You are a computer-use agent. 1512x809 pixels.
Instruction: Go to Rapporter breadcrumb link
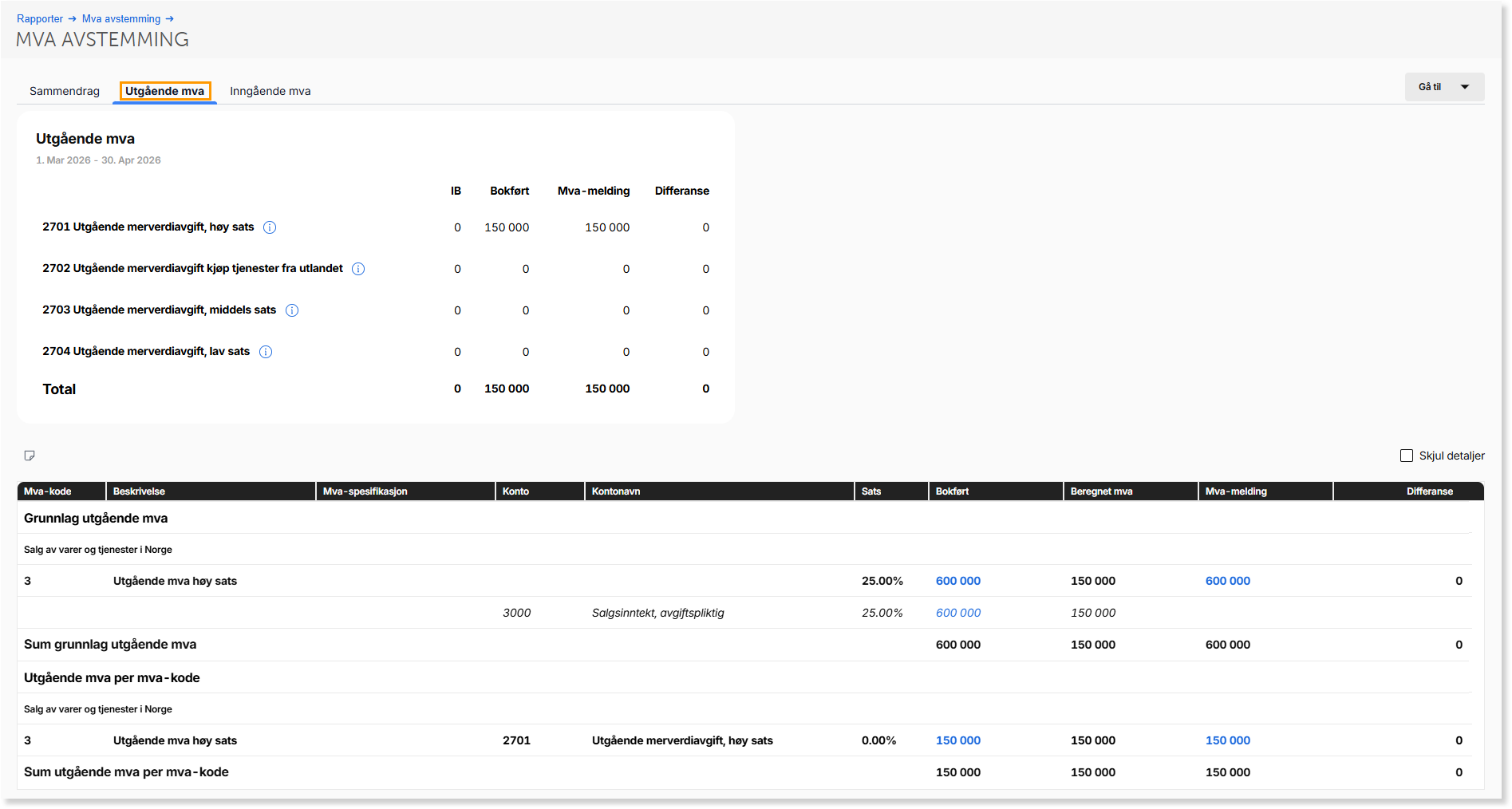pyautogui.click(x=40, y=18)
